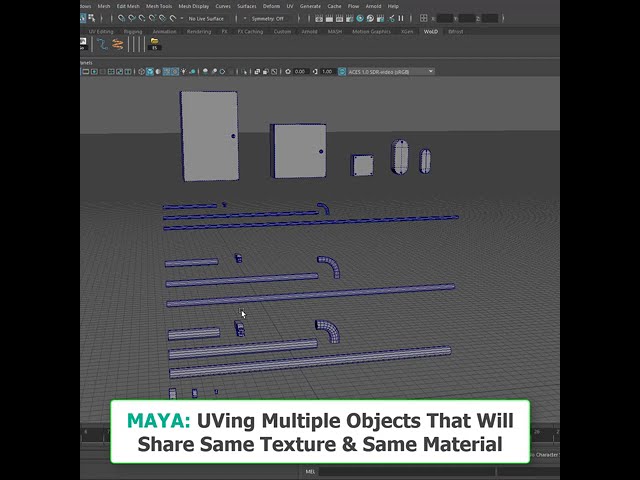Enable the Snap to grids magnet icon

pyautogui.click(x=121, y=18)
